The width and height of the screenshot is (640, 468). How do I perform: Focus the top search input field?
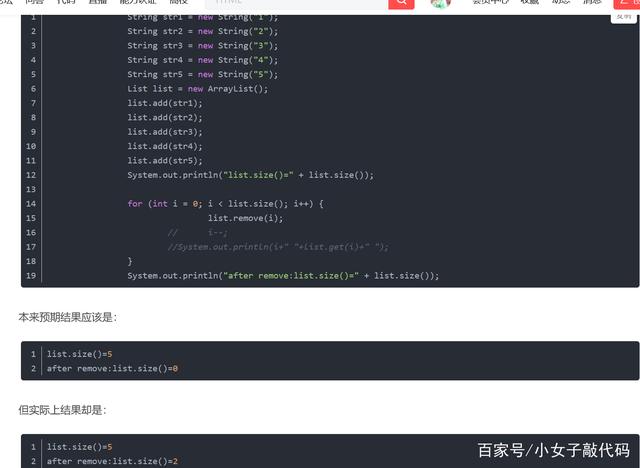point(296,3)
